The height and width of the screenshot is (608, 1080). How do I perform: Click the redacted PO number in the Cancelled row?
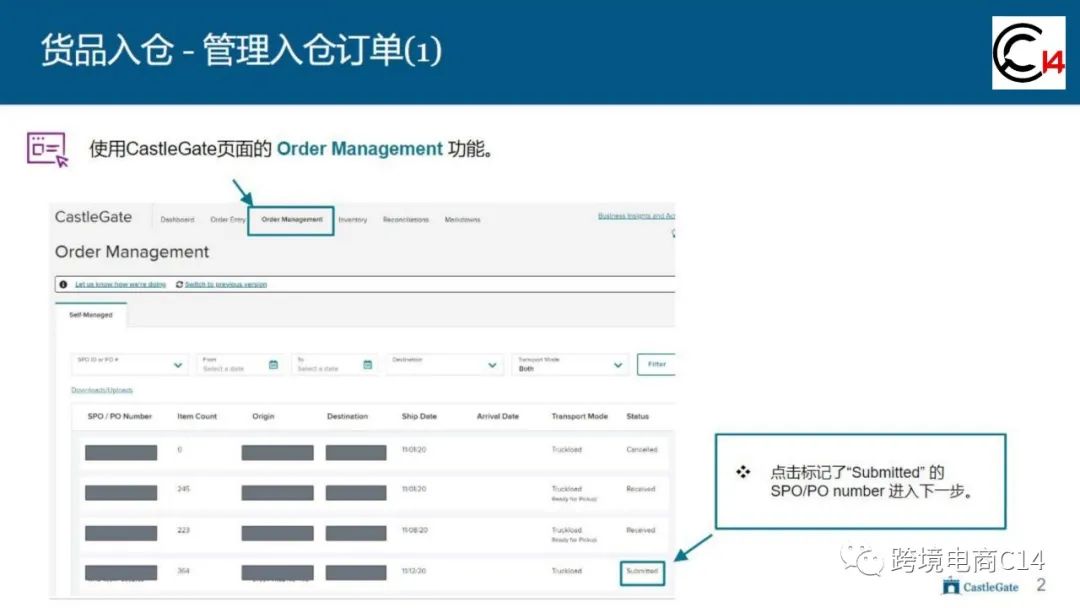[121, 452]
